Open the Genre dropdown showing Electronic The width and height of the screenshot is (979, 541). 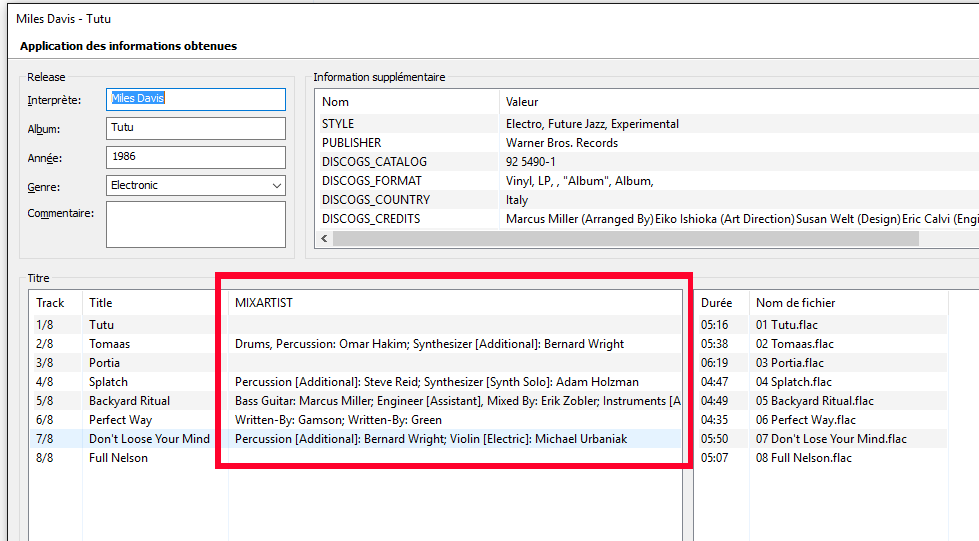click(x=195, y=186)
